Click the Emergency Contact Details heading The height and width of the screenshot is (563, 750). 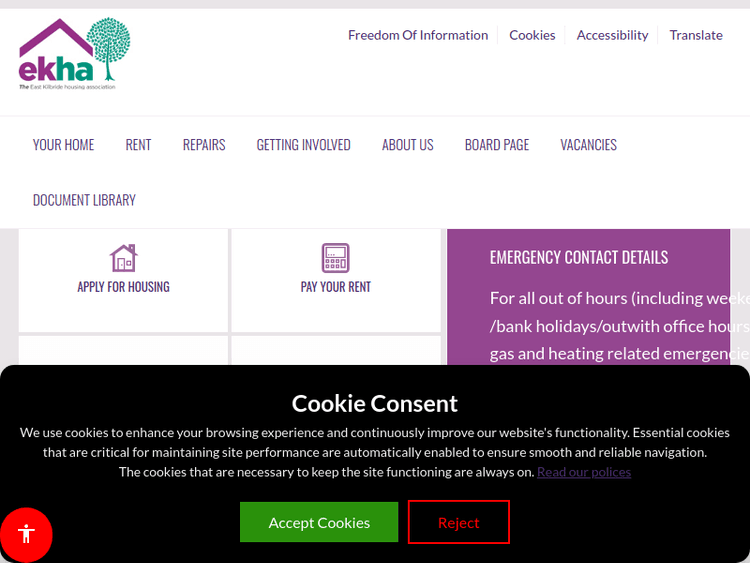(579, 258)
